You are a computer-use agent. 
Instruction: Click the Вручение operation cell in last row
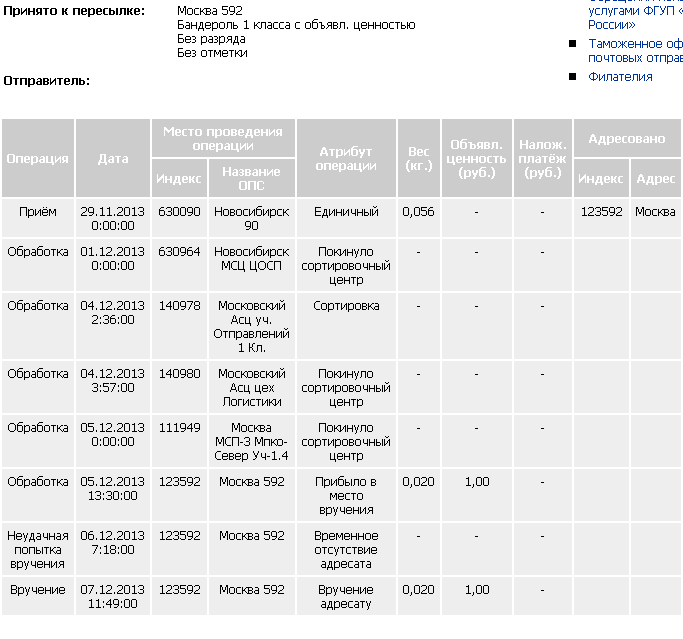pos(38,590)
